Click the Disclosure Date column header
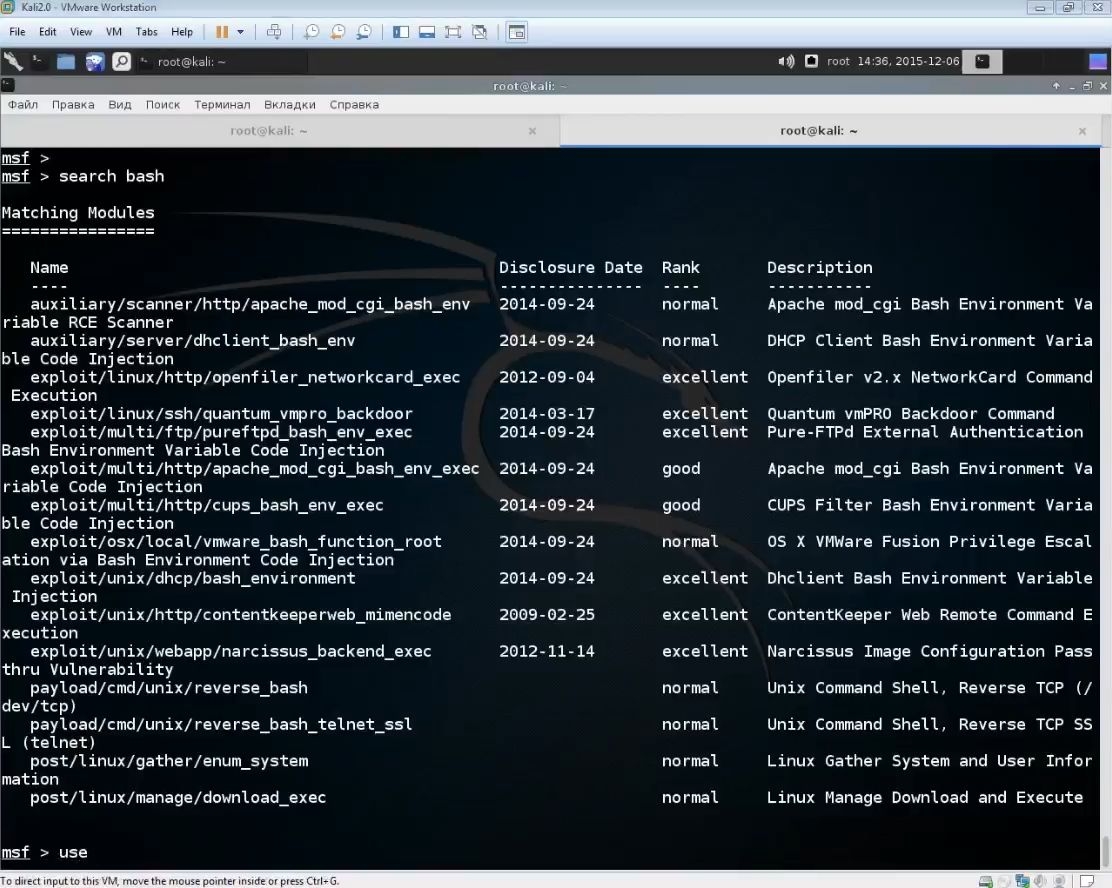This screenshot has height=888, width=1112. 571,267
